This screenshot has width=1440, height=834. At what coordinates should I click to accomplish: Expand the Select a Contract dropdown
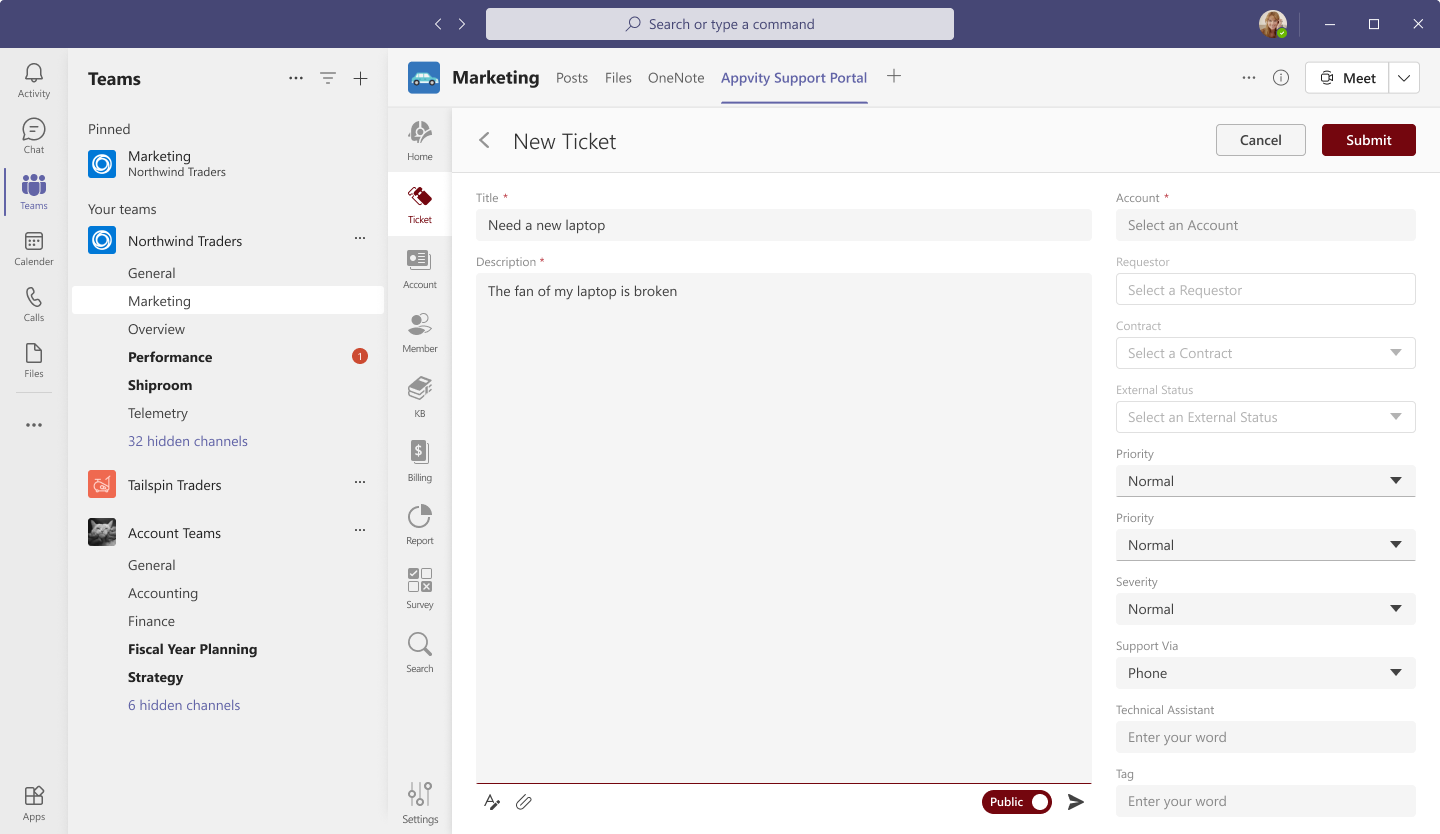point(1265,353)
